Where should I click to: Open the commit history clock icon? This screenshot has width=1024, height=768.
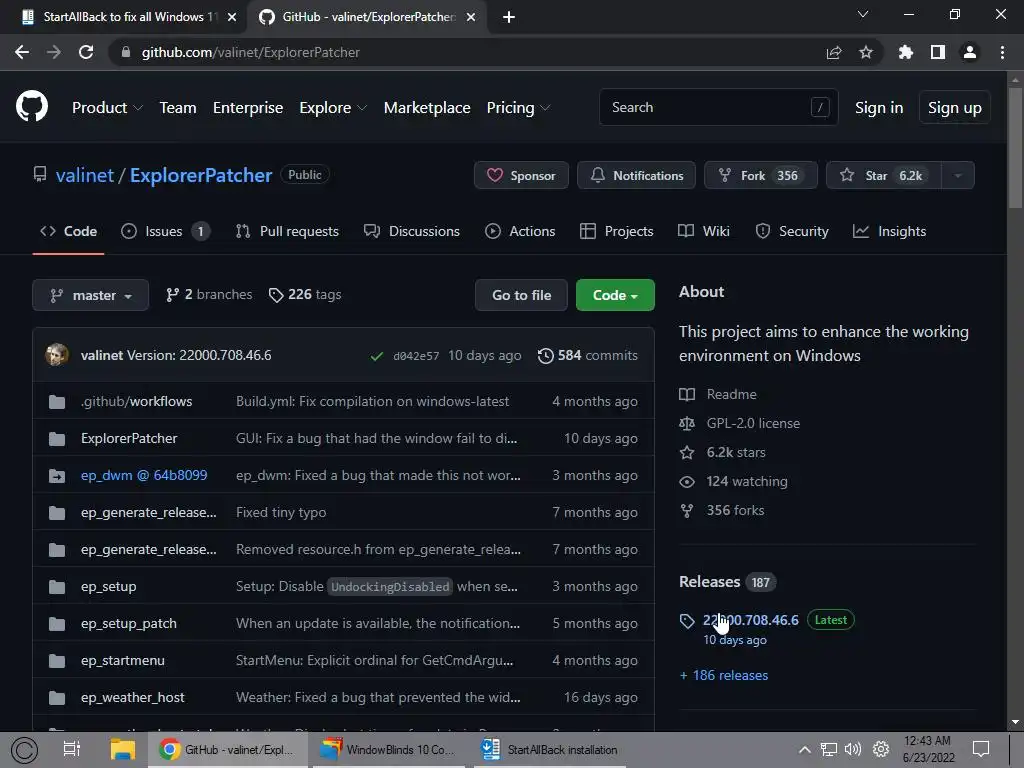[x=546, y=355]
